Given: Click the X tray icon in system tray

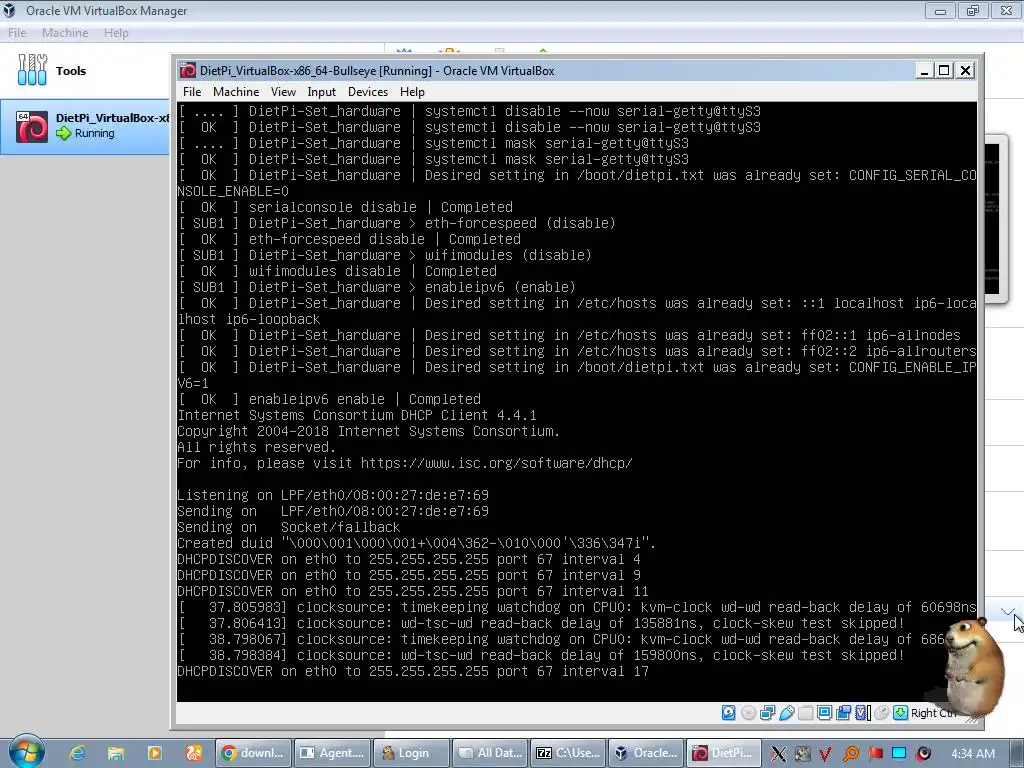Looking at the screenshot, I should pos(778,754).
